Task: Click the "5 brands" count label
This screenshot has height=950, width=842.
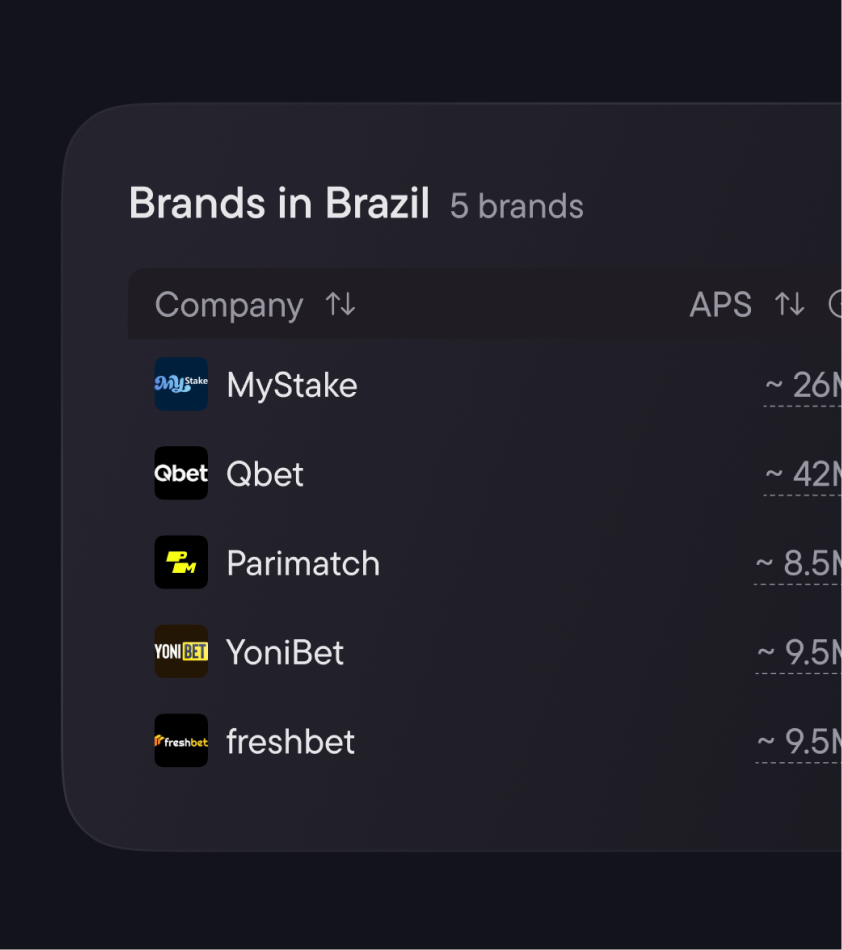Action: 516,206
